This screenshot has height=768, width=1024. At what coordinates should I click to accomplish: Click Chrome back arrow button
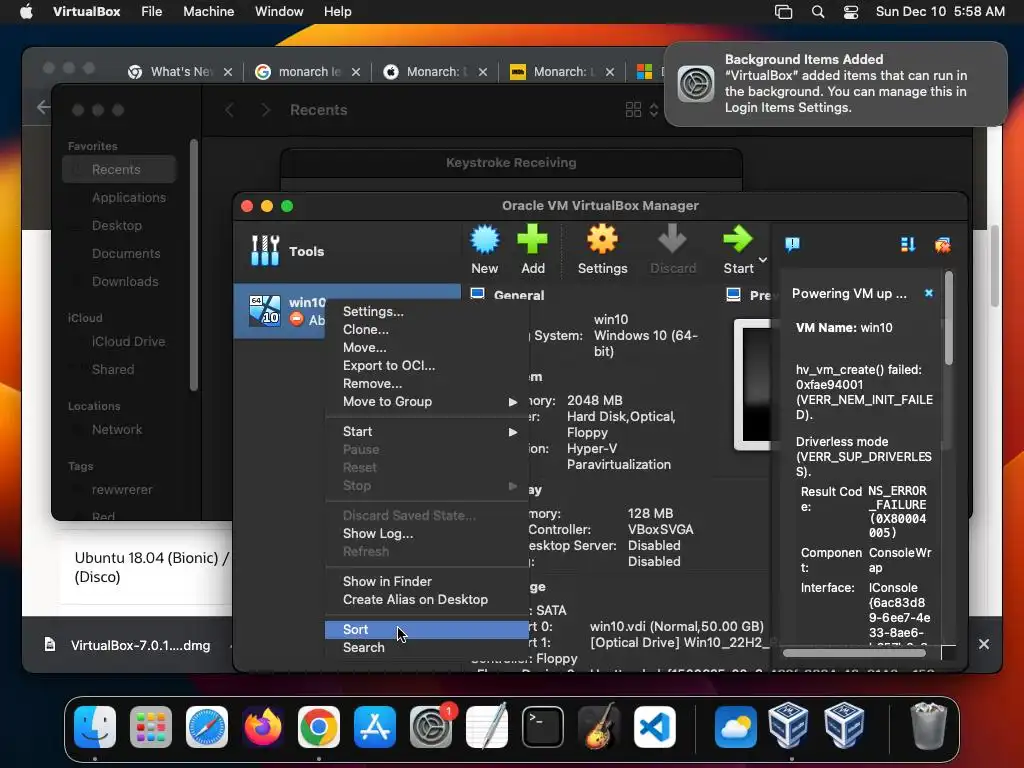click(43, 107)
